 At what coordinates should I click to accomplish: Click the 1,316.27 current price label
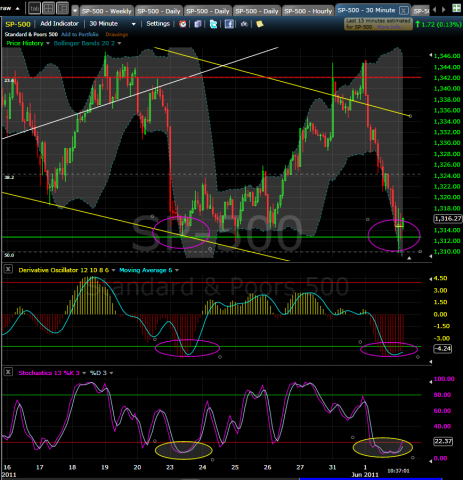tap(448, 219)
